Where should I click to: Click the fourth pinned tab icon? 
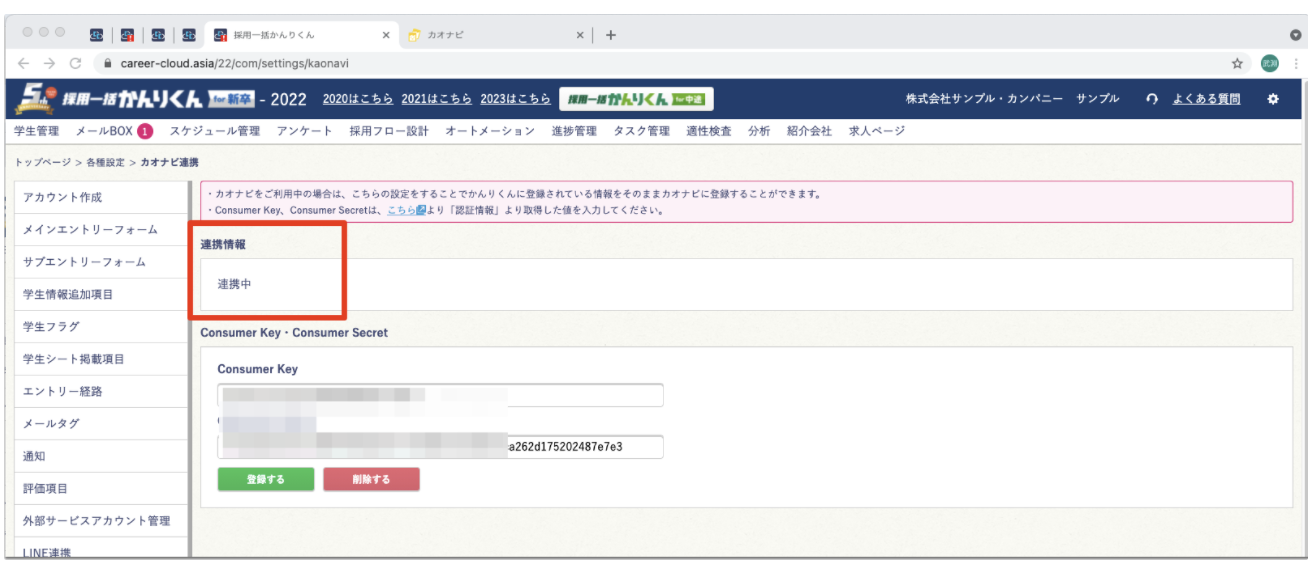(189, 34)
